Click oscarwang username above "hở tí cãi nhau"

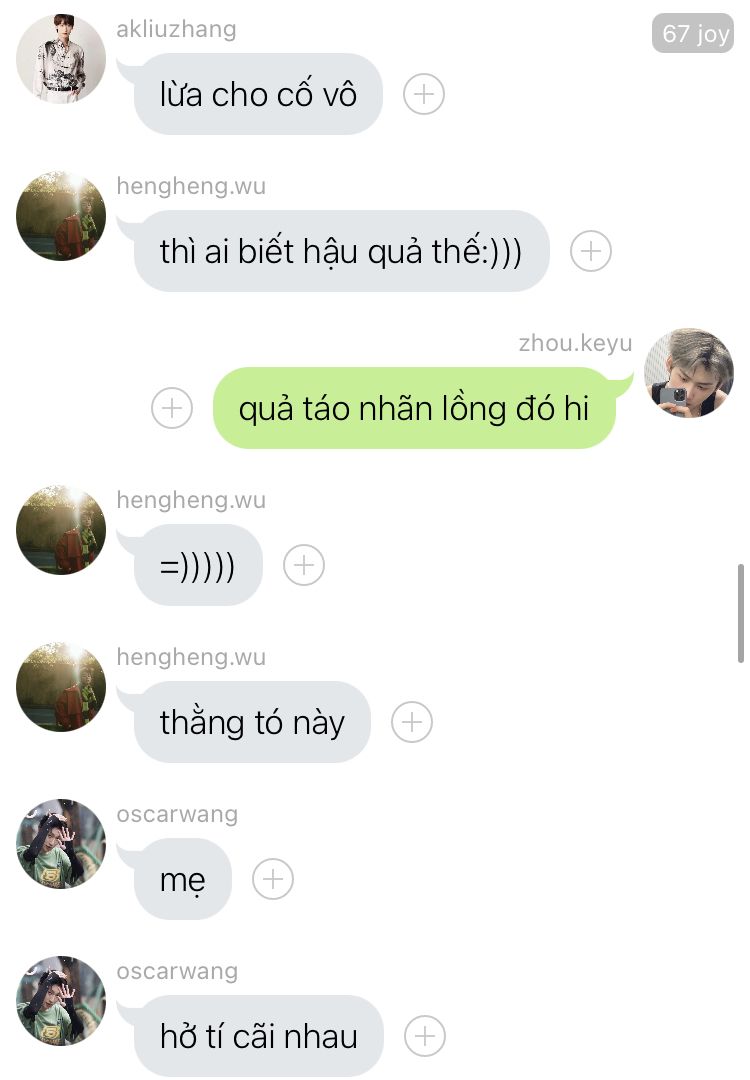[x=177, y=970]
